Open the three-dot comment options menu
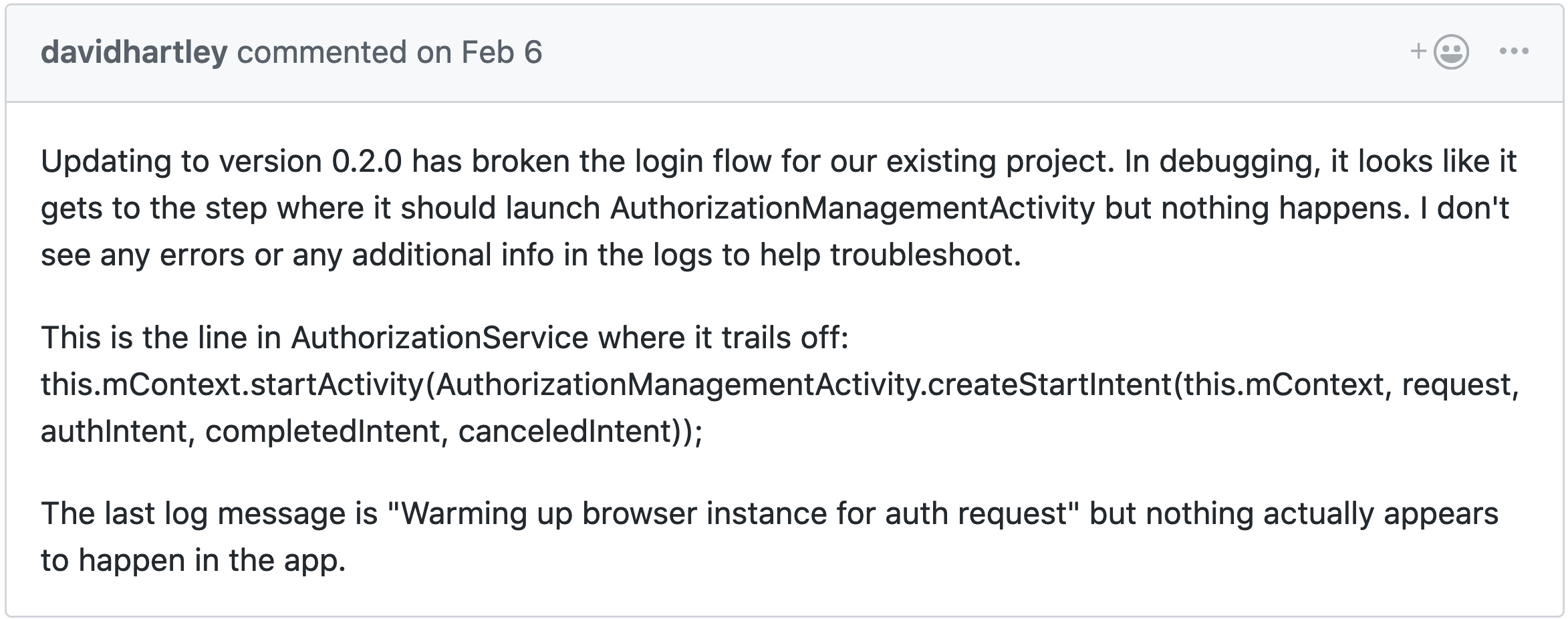 tap(1514, 51)
